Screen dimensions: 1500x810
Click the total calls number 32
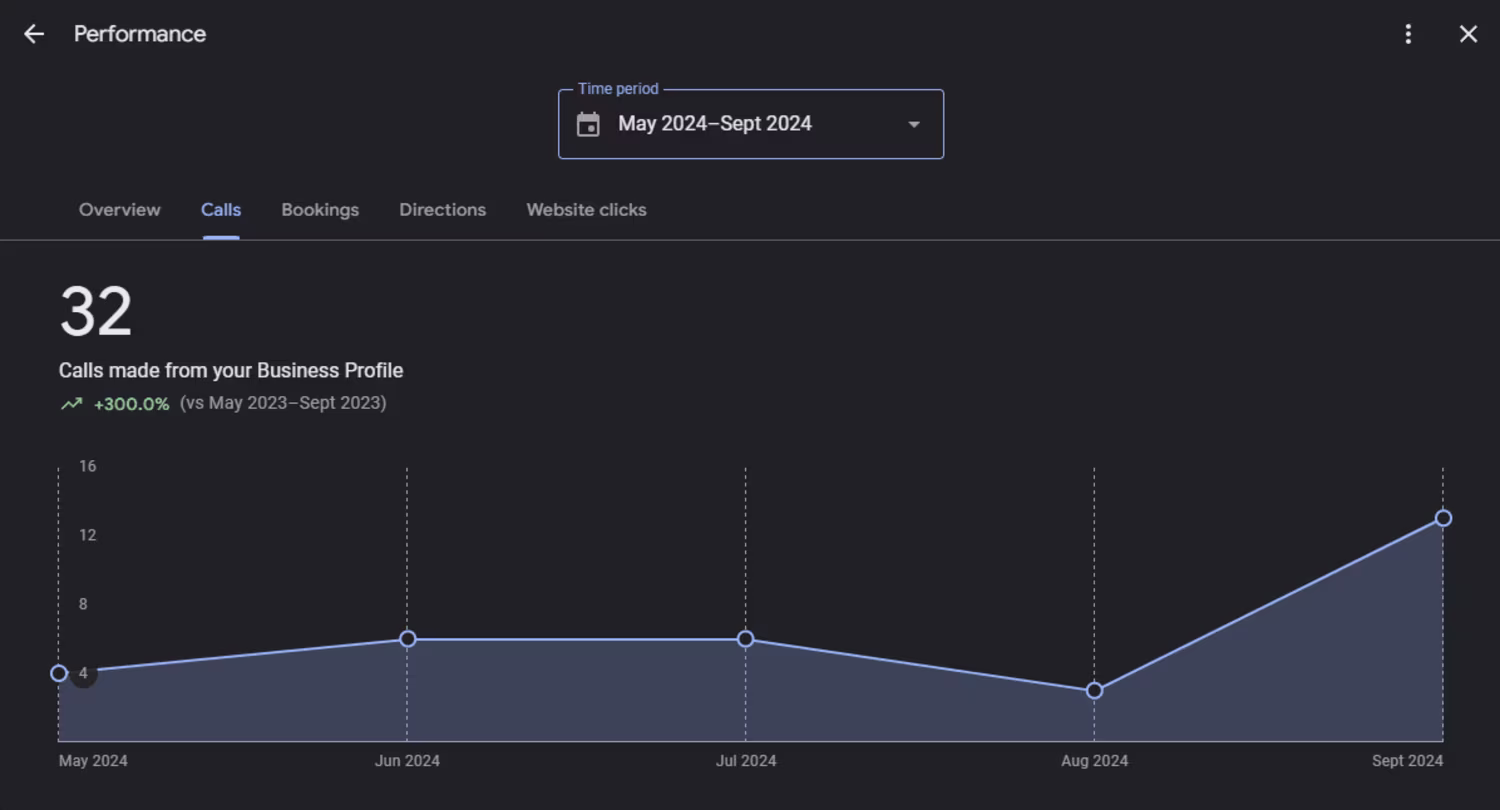96,312
